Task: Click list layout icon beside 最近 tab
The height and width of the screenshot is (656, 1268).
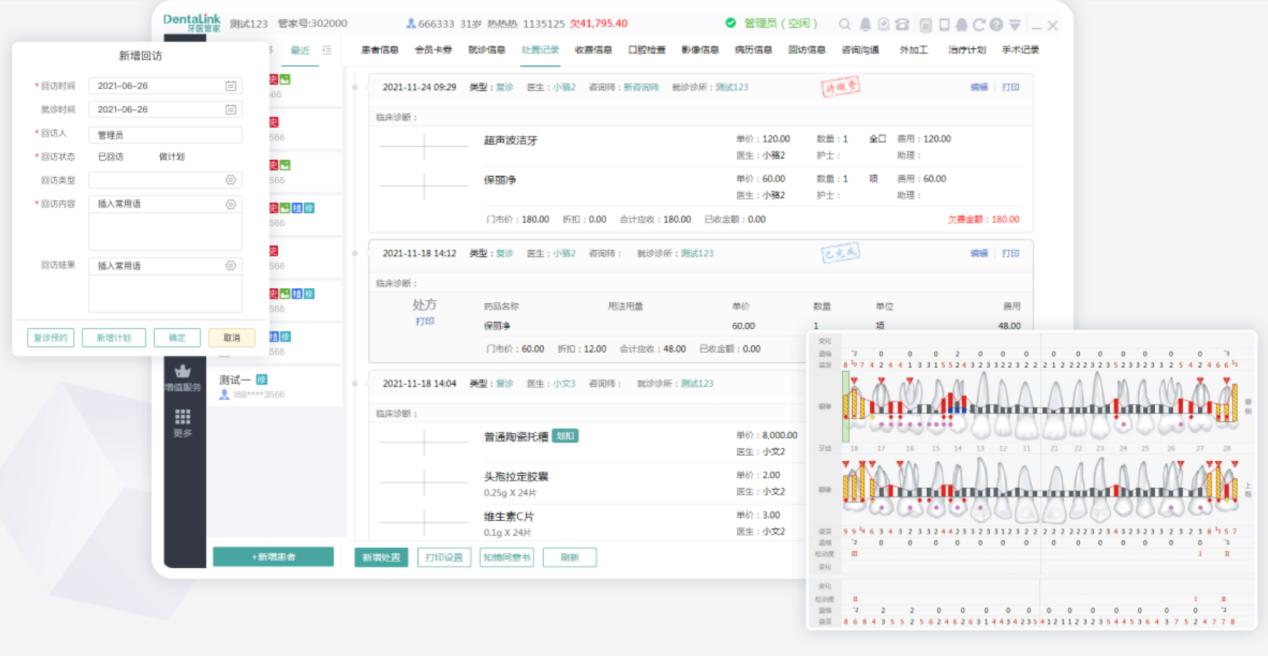Action: (x=327, y=50)
